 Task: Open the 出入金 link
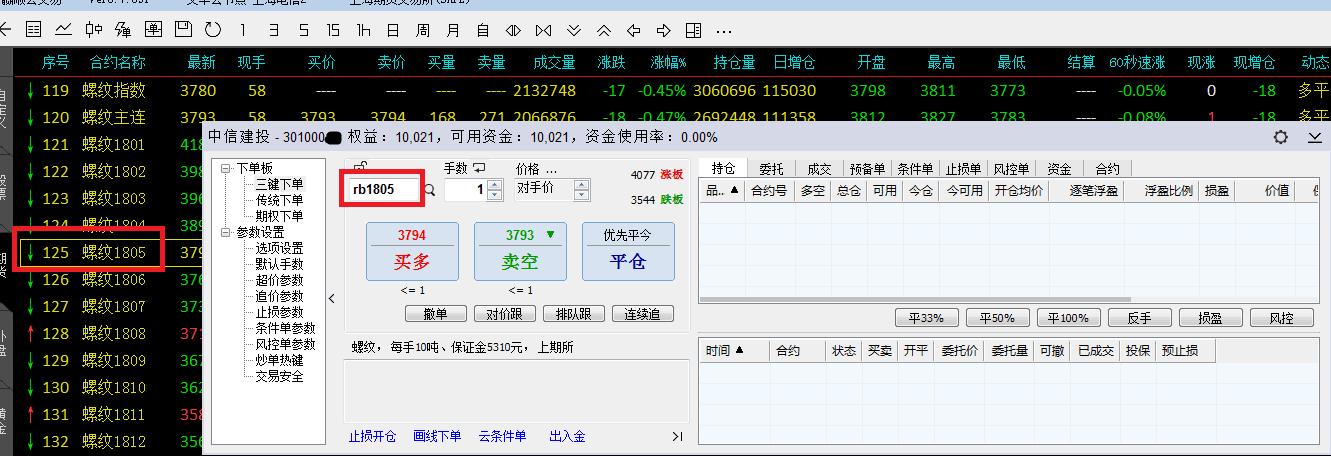pyautogui.click(x=567, y=436)
